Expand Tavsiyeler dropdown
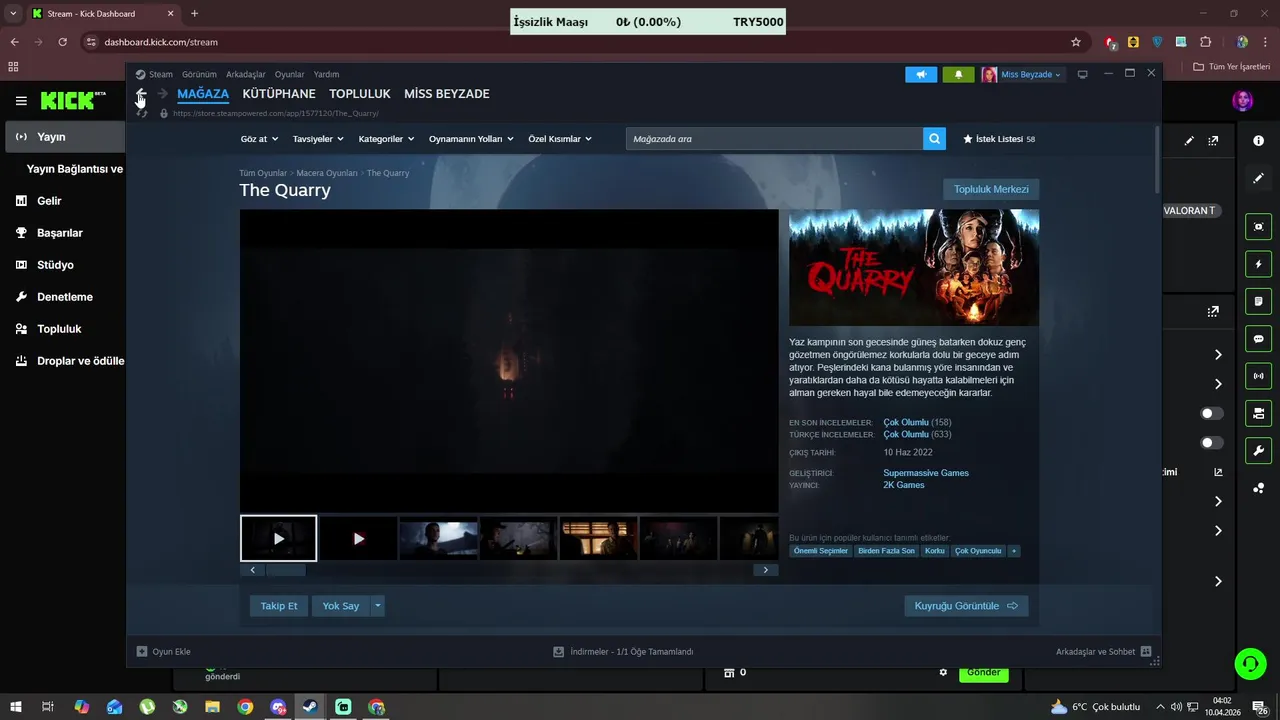The height and width of the screenshot is (720, 1280). coord(318,139)
